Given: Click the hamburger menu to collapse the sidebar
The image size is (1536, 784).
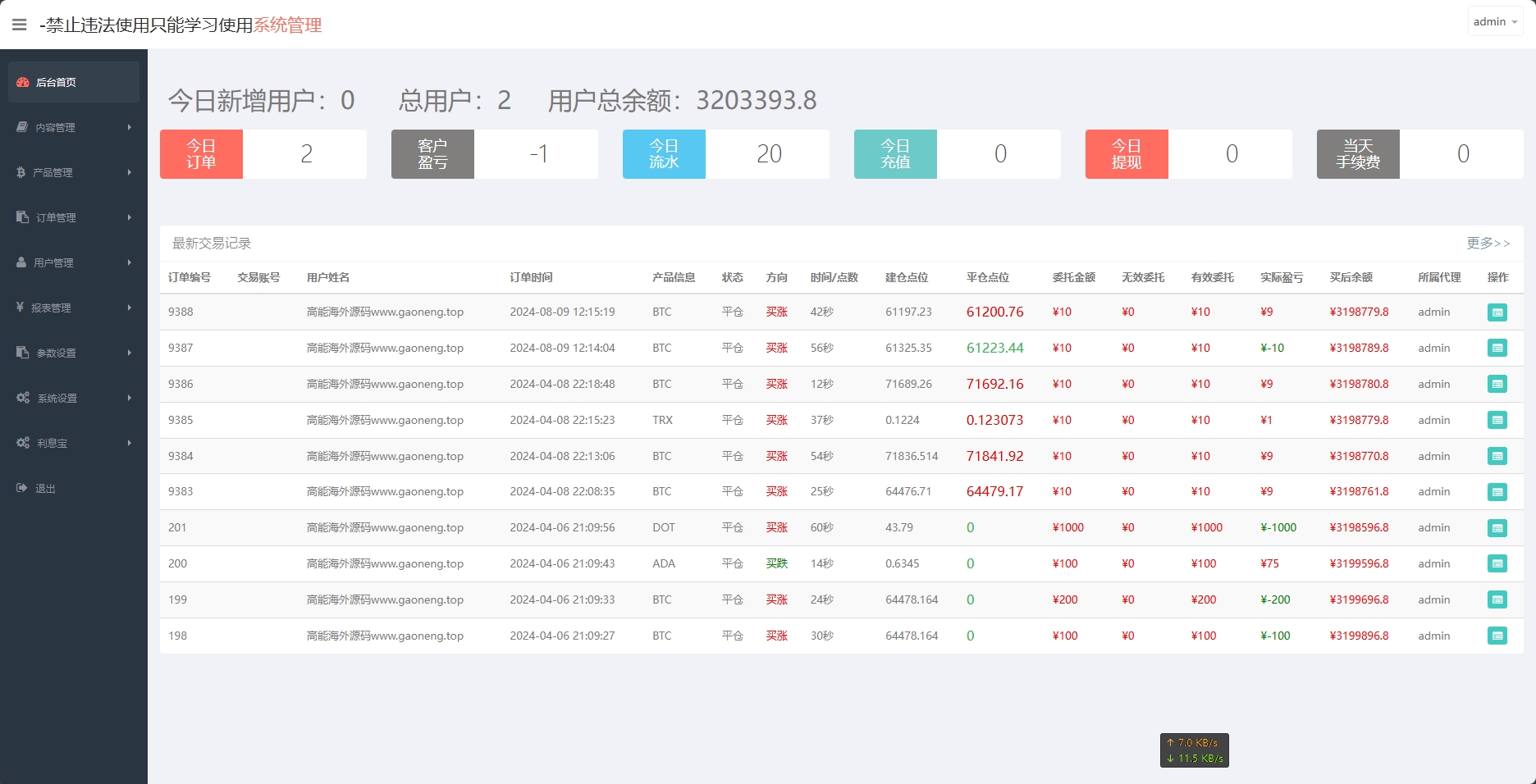Looking at the screenshot, I should tap(20, 24).
